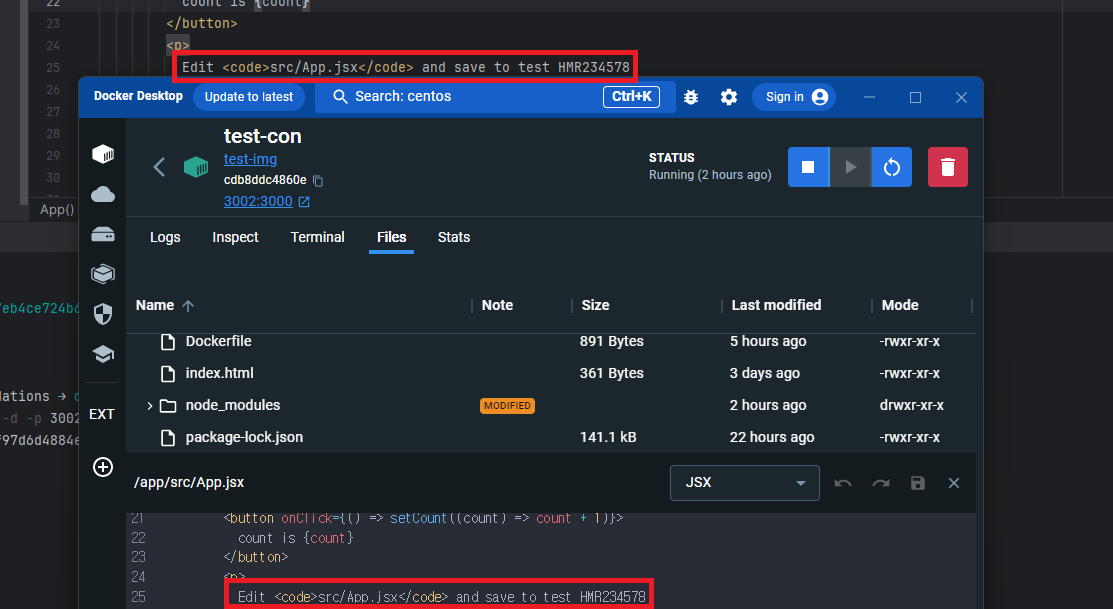Stop the test-con container
The height and width of the screenshot is (609, 1113).
click(808, 167)
